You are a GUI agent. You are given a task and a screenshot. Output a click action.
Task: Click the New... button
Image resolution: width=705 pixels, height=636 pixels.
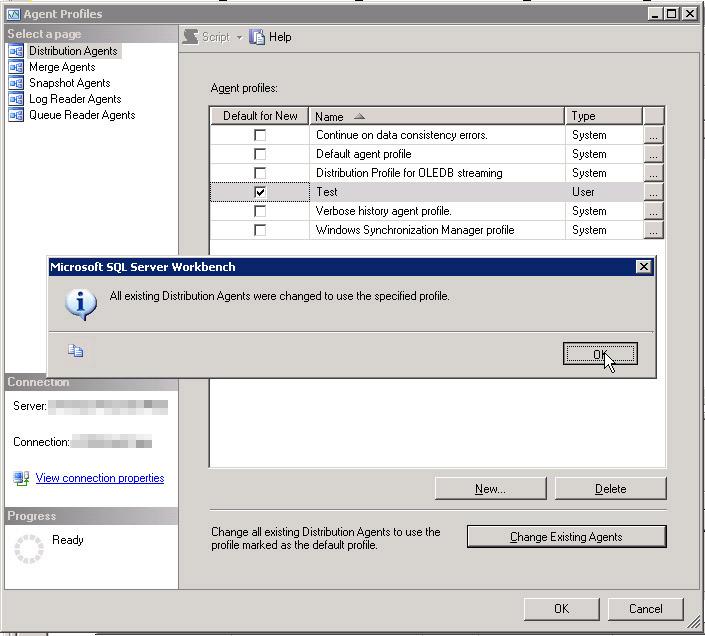[x=491, y=489]
